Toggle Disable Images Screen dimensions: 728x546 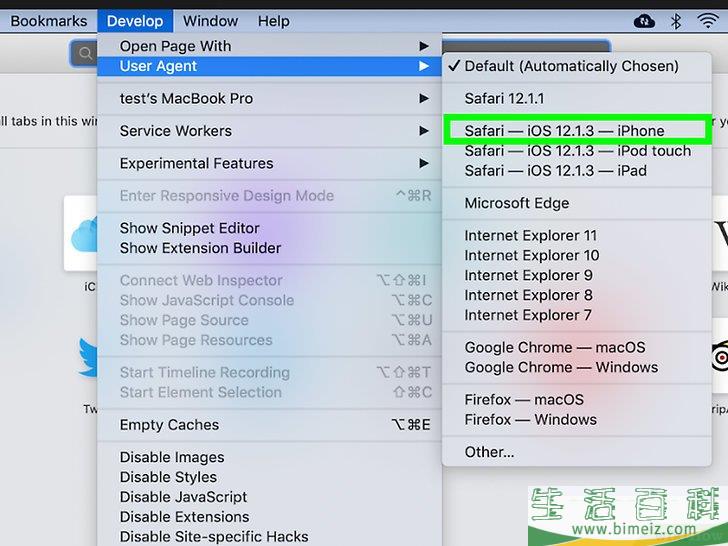pyautogui.click(x=269, y=457)
